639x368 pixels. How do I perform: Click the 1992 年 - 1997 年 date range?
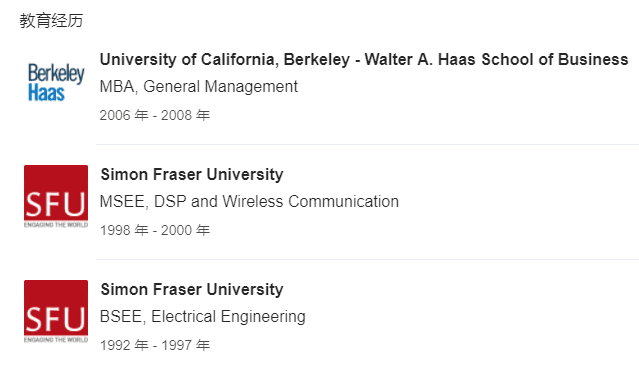155,345
